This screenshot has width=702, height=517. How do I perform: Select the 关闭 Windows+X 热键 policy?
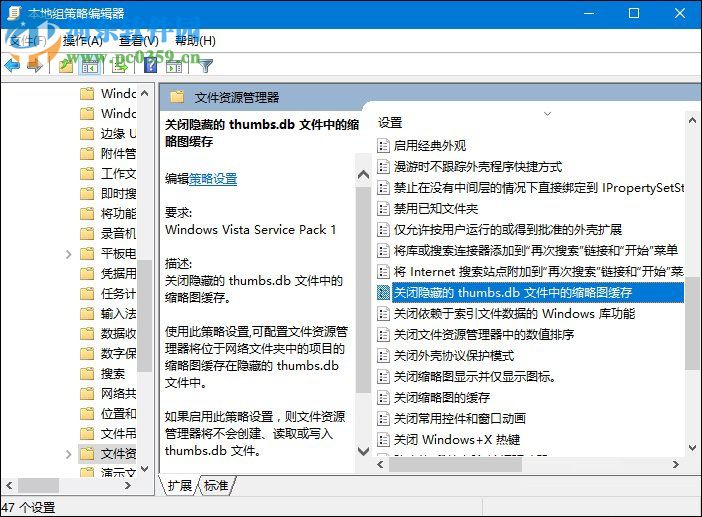tap(457, 440)
